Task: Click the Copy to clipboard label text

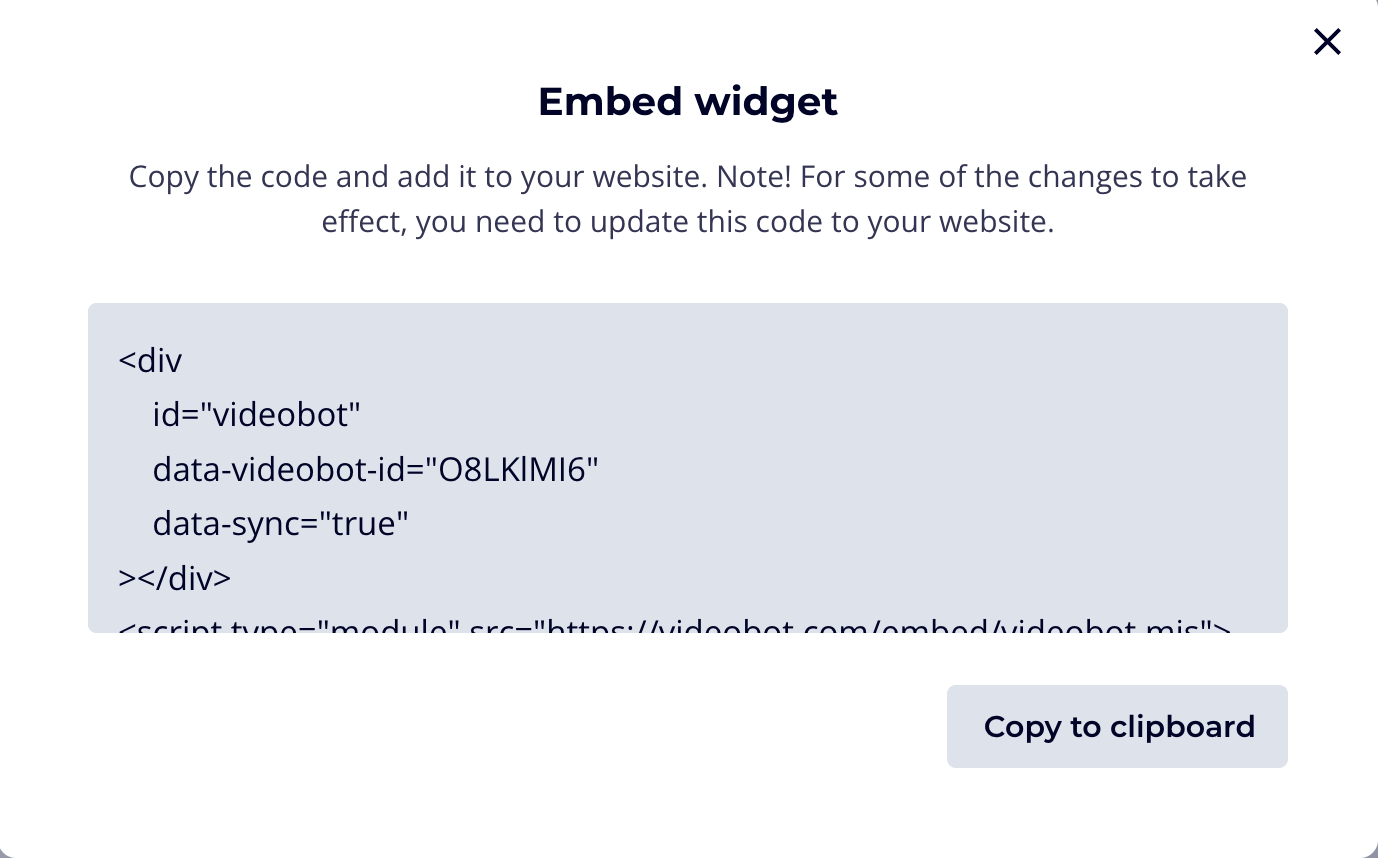Action: point(1117,726)
